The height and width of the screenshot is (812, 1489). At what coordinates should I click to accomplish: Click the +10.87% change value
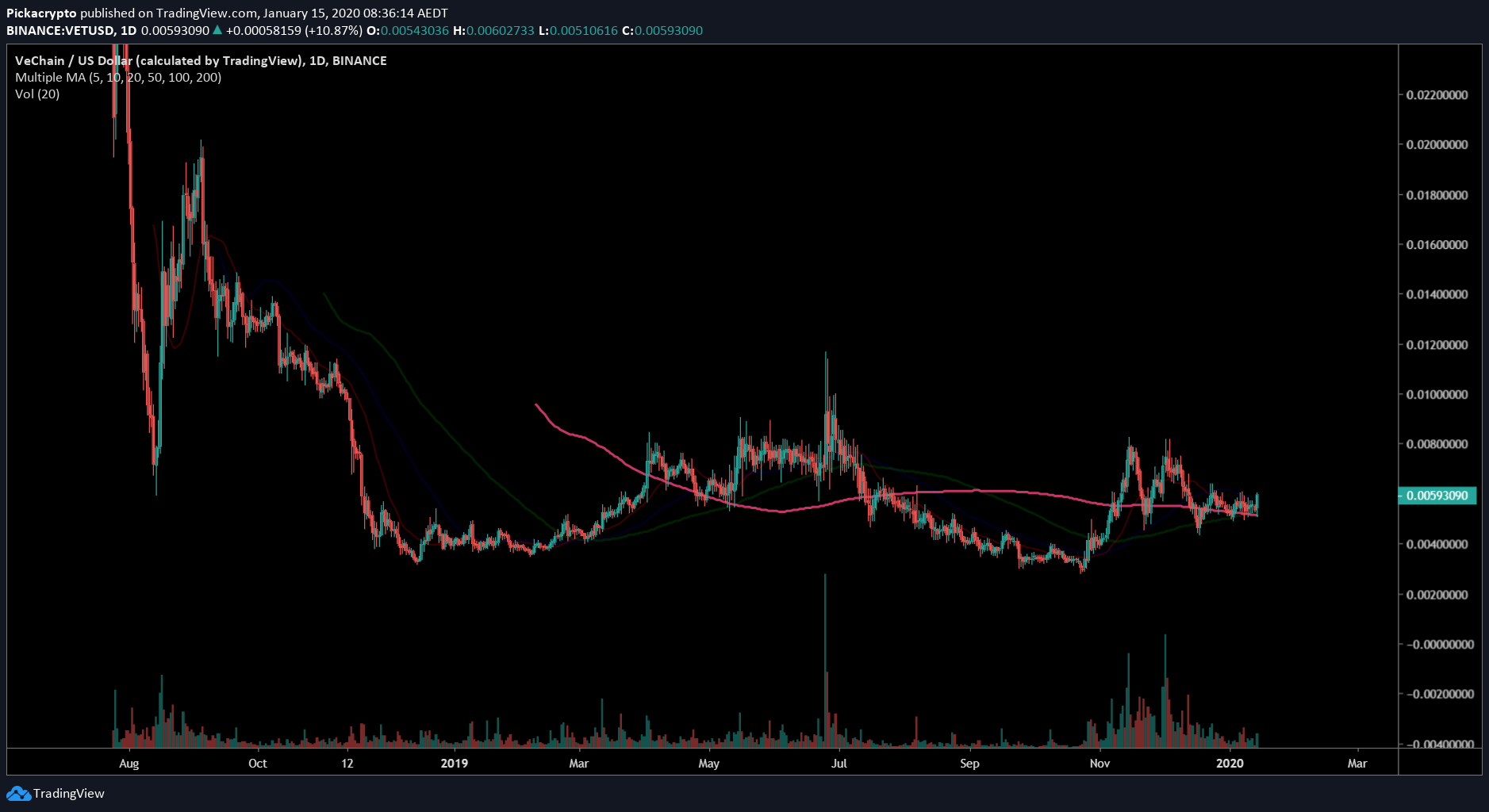[333, 31]
